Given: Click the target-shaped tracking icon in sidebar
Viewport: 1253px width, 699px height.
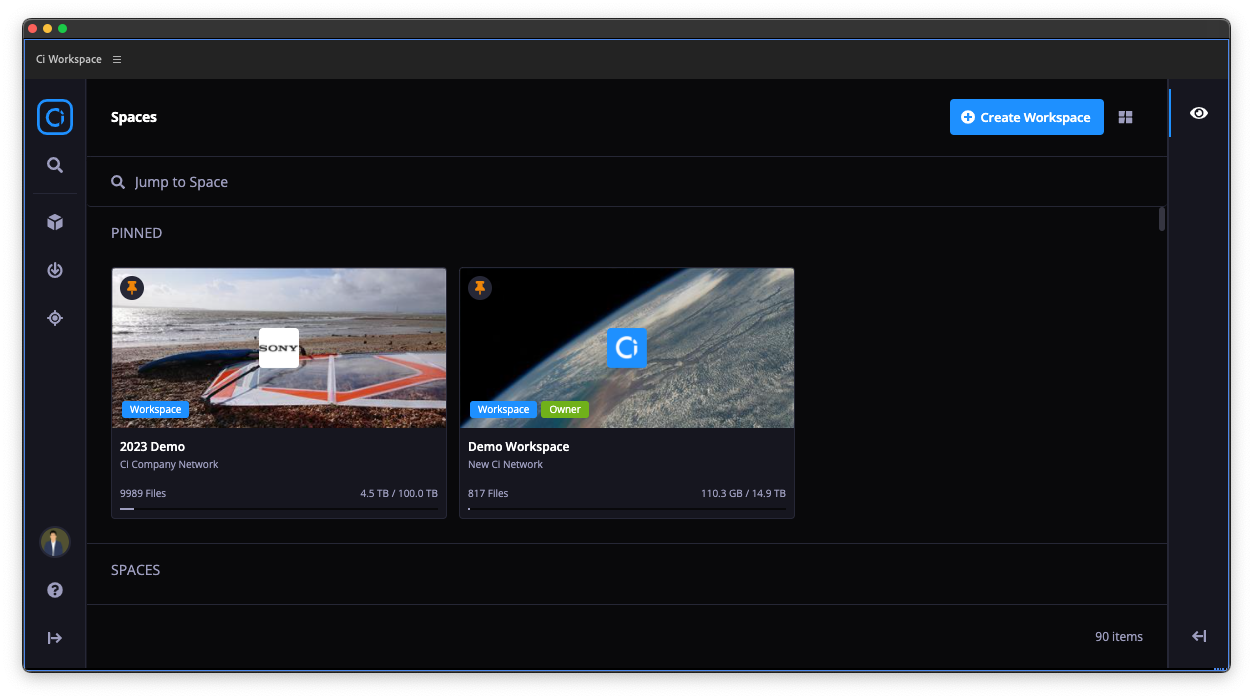Looking at the screenshot, I should coord(55,317).
